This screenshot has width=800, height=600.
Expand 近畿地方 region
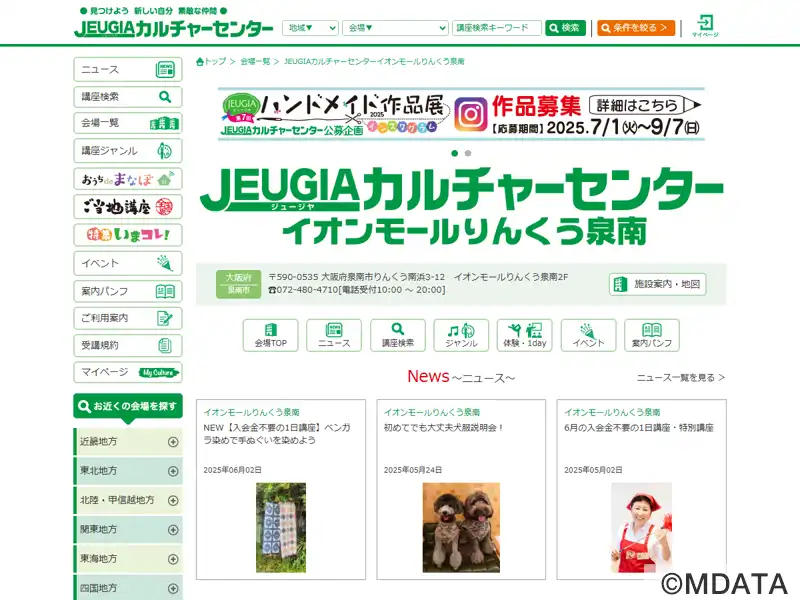(129, 442)
